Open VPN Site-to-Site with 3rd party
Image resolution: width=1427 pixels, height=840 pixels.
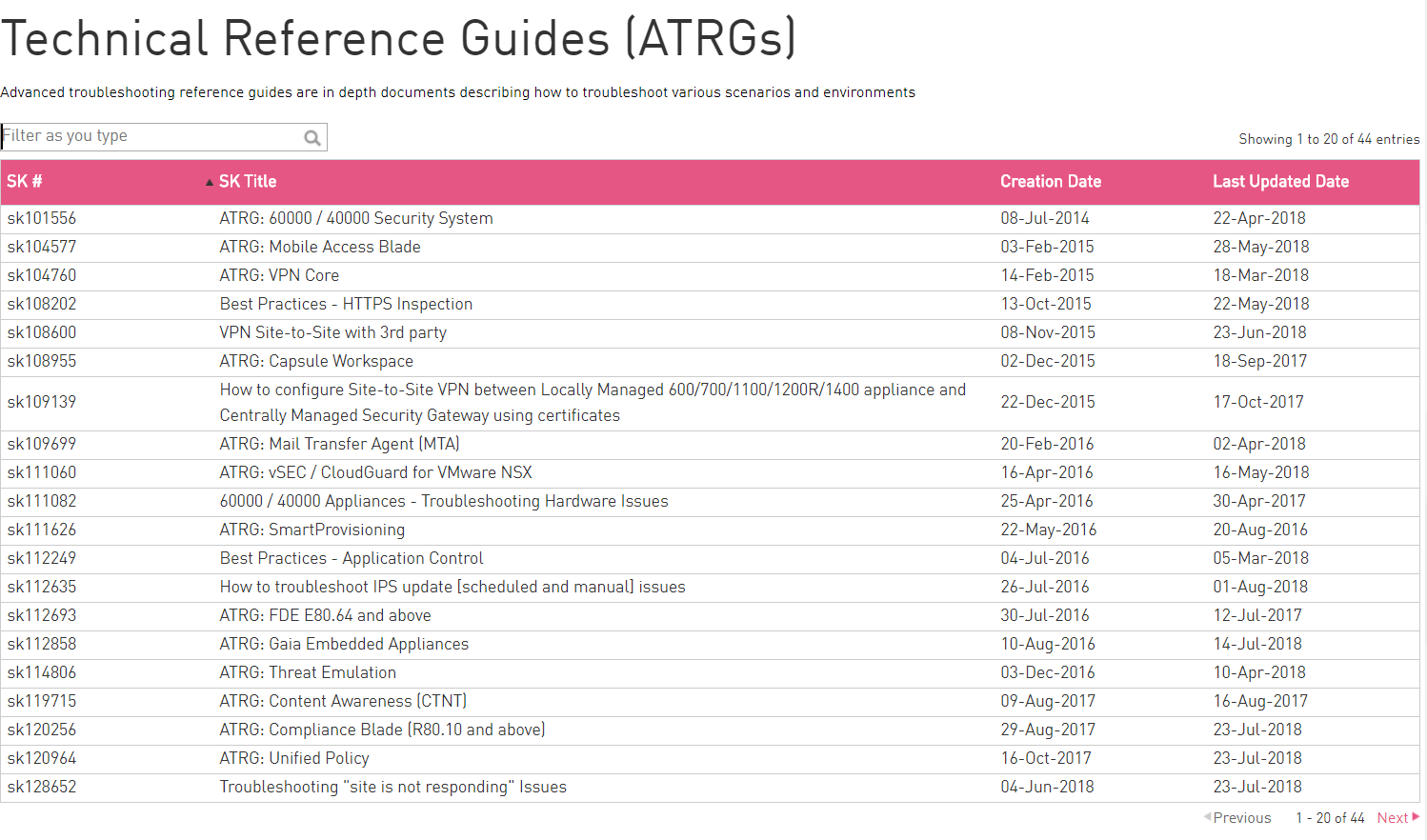click(333, 332)
